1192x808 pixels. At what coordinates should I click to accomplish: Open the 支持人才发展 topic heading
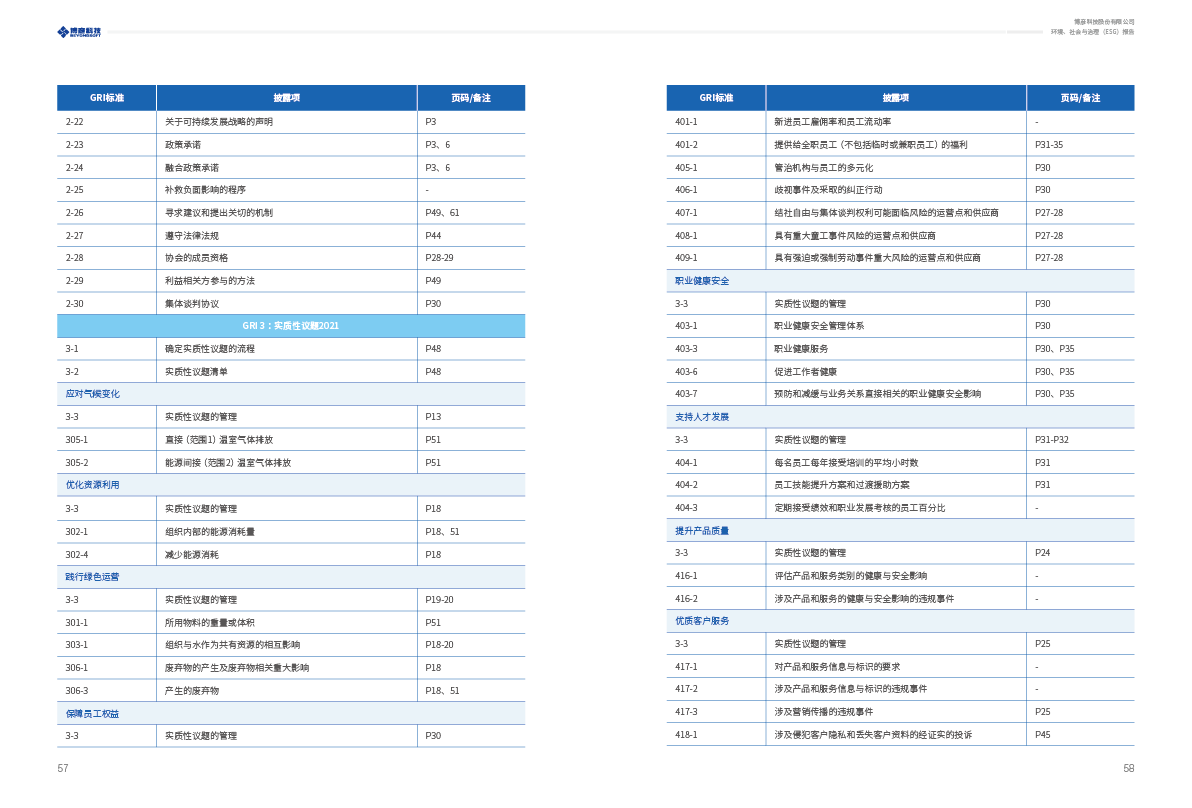(702, 417)
